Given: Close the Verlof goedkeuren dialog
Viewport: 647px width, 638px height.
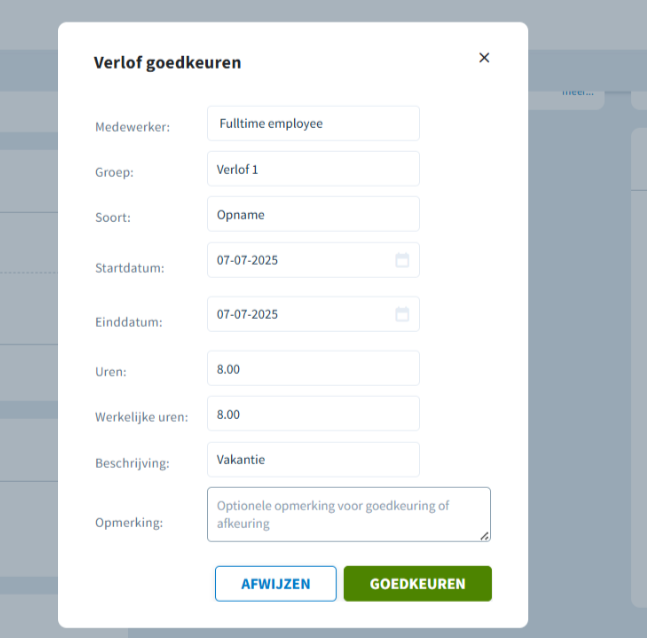Looking at the screenshot, I should [484, 57].
